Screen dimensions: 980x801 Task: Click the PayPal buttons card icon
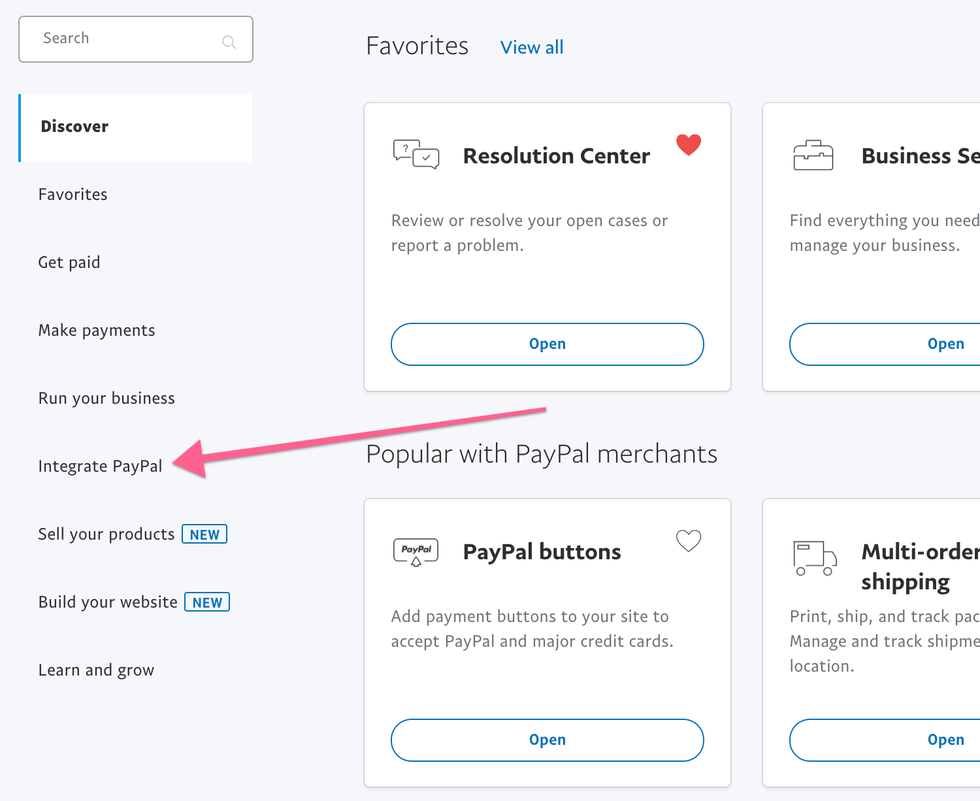[x=416, y=552]
